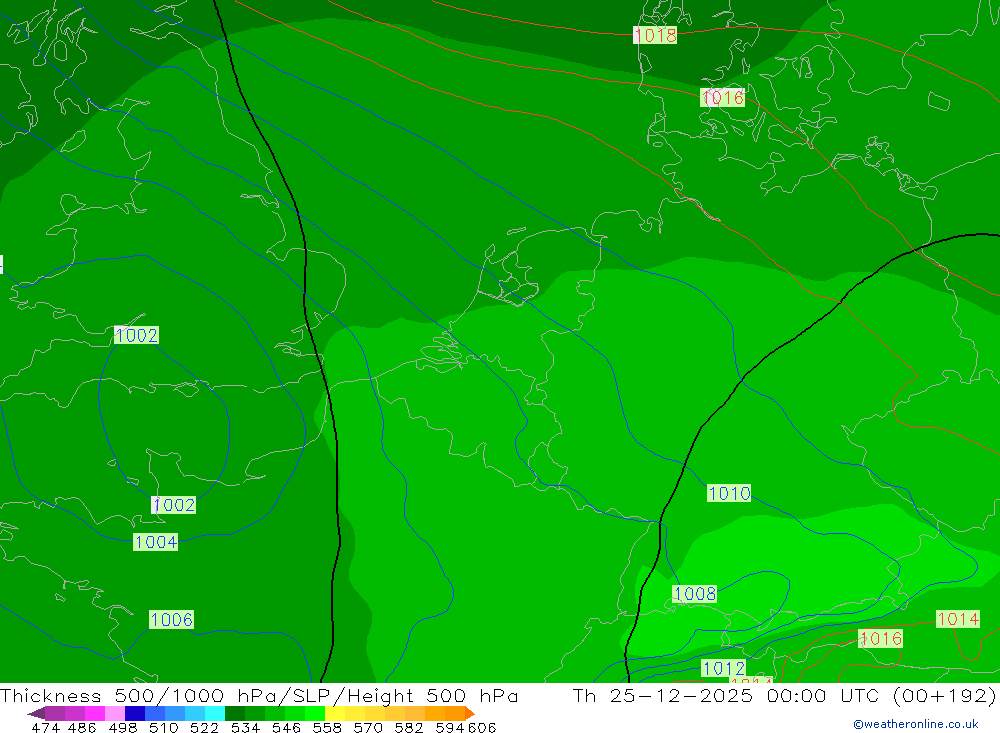Screen dimensions: 1000x733
Task: Click the legend value 474
Action: coord(45,728)
